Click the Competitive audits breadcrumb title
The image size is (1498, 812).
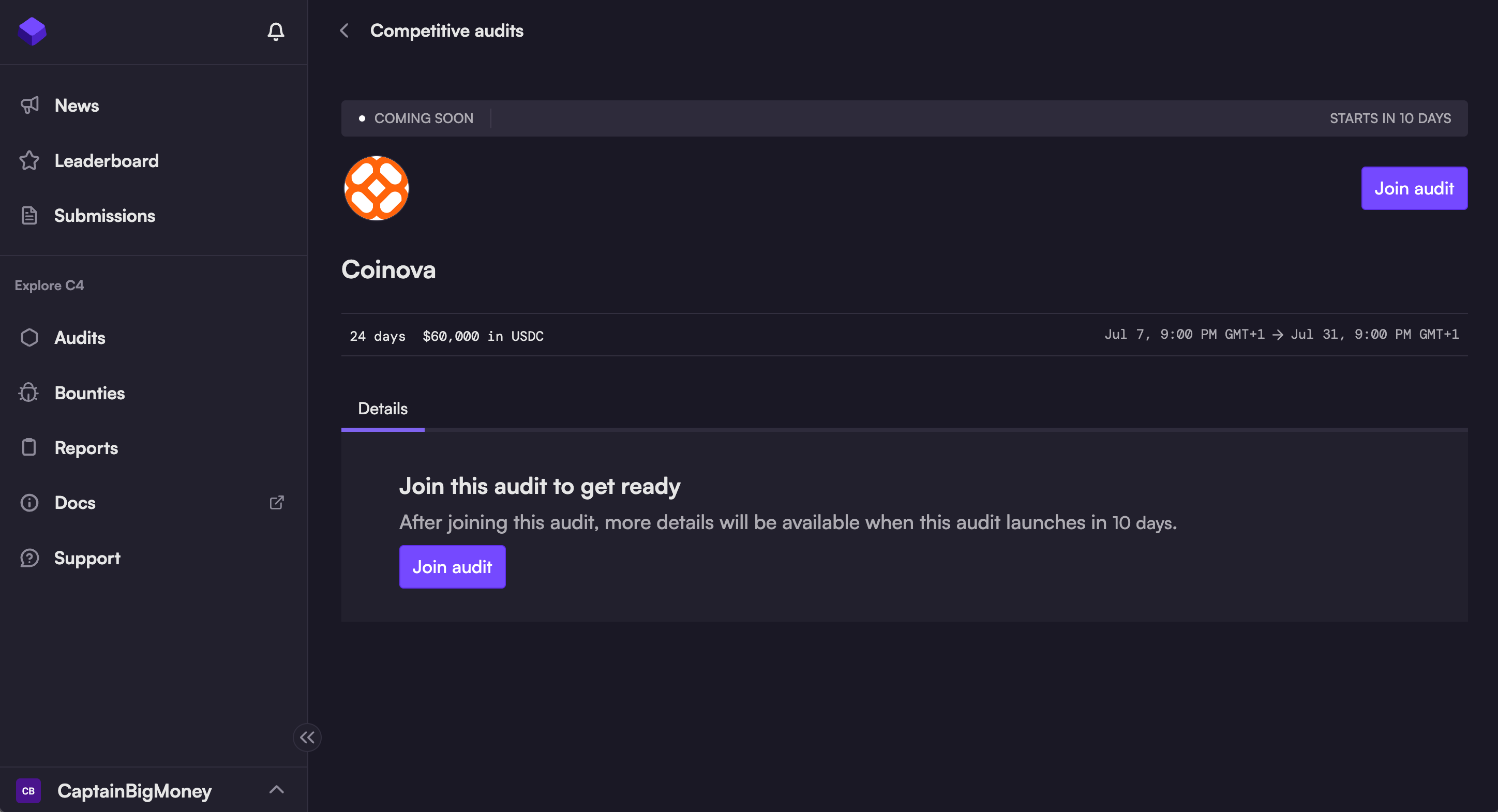[446, 31]
